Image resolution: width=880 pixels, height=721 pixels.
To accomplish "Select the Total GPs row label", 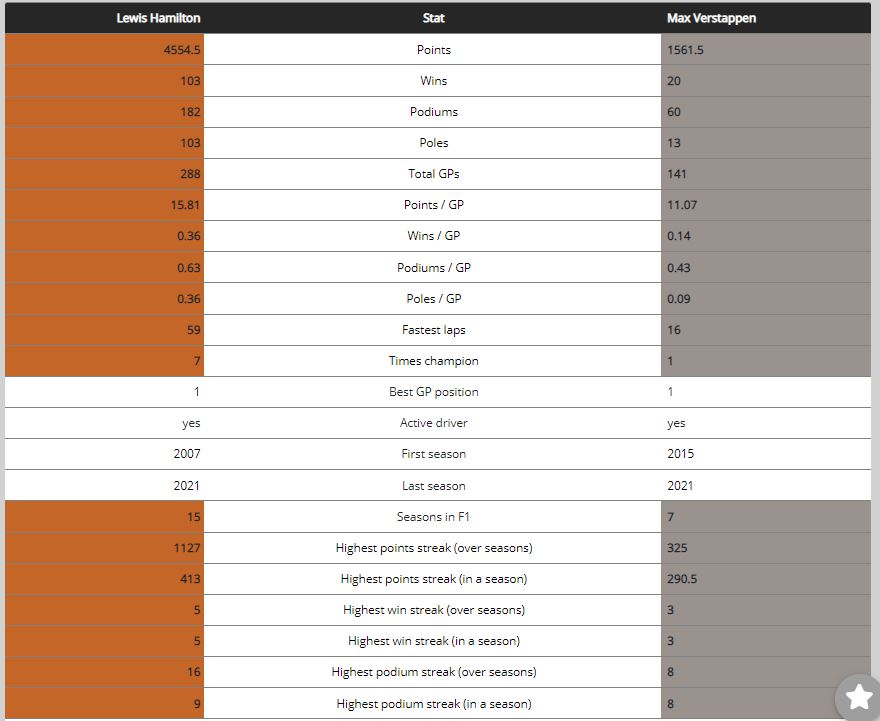I will pyautogui.click(x=433, y=173).
